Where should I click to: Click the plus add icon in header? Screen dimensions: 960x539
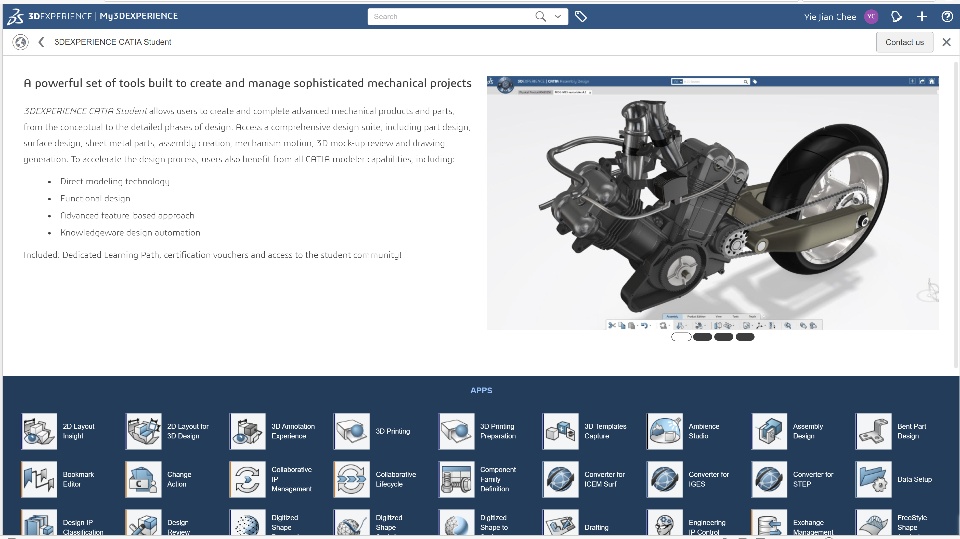tap(921, 17)
